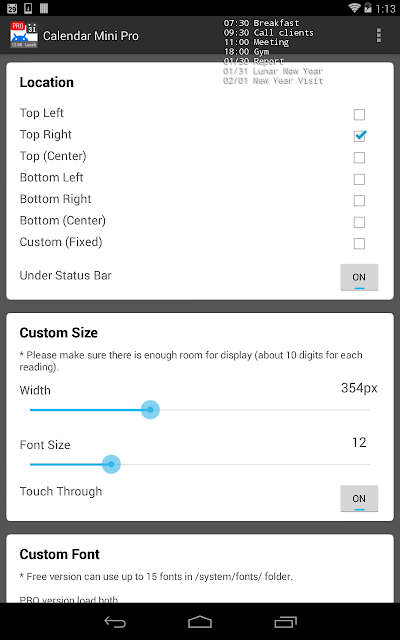Open the three-dot overflow menu
This screenshot has height=640, width=400.
click(x=378, y=36)
